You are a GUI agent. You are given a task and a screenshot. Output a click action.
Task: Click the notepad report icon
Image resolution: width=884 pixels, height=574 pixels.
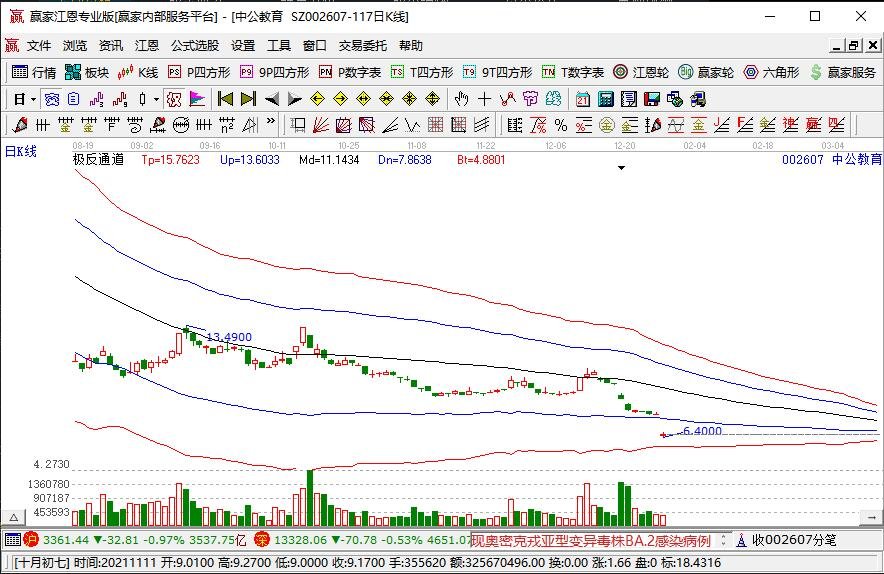(x=629, y=100)
